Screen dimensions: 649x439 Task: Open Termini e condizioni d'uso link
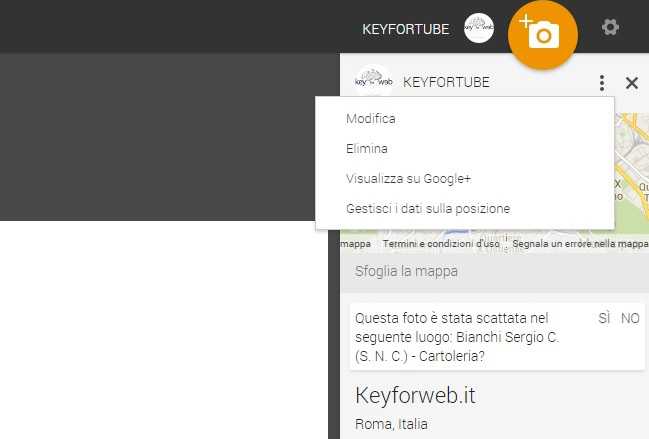[x=440, y=243]
